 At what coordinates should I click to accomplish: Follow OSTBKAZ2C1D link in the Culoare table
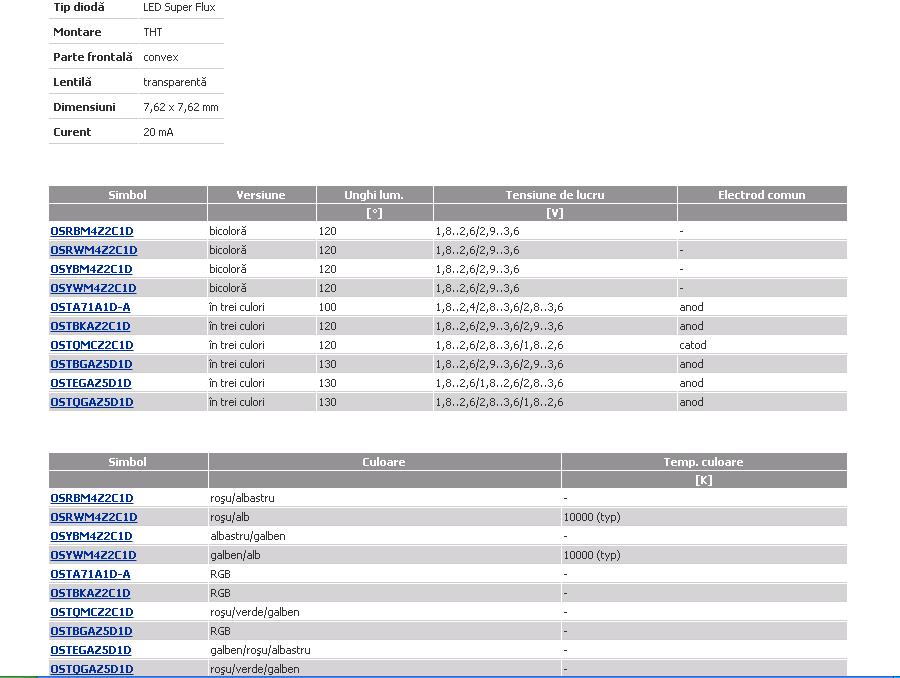pos(90,593)
